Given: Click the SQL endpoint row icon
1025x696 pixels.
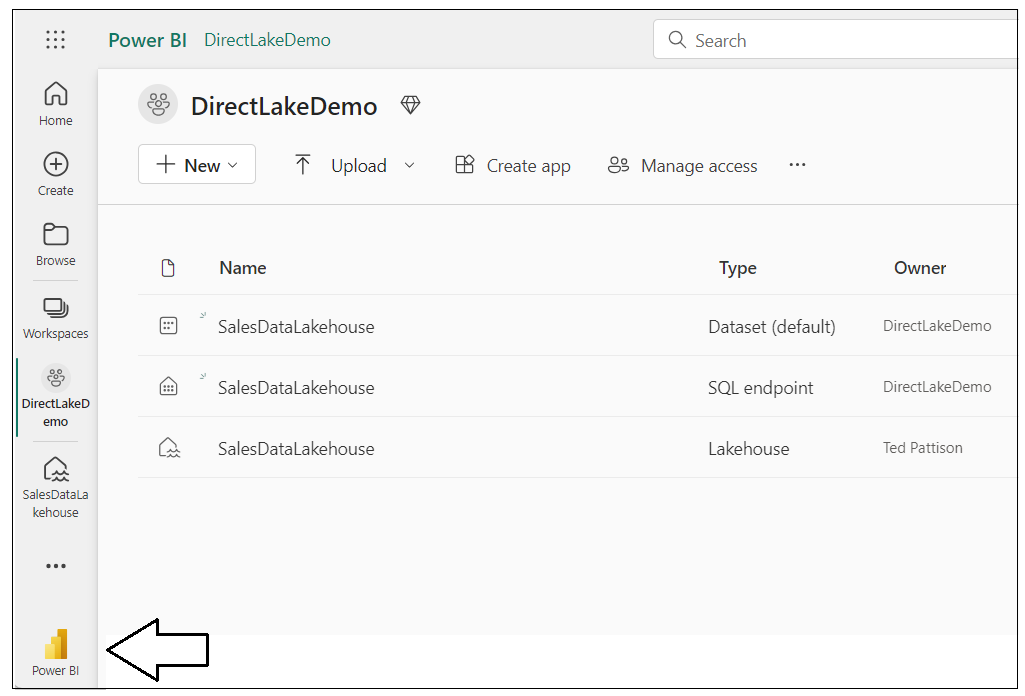Looking at the screenshot, I should [169, 386].
